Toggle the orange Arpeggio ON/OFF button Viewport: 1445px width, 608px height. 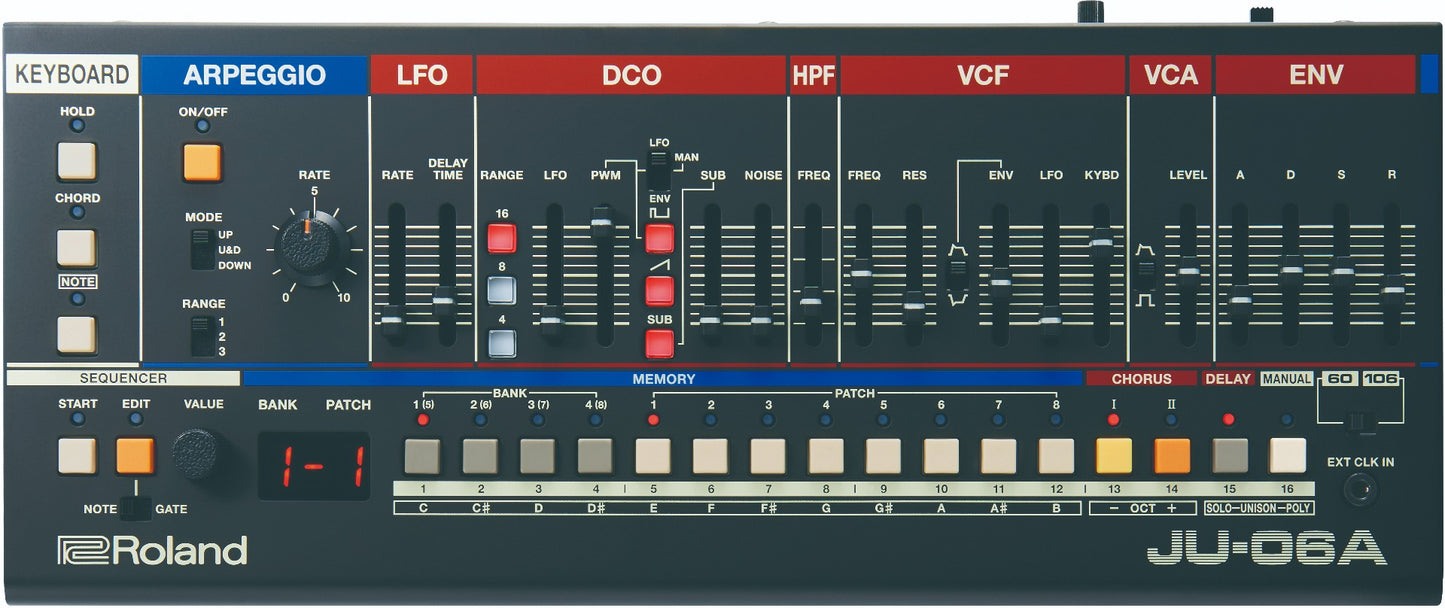[202, 162]
